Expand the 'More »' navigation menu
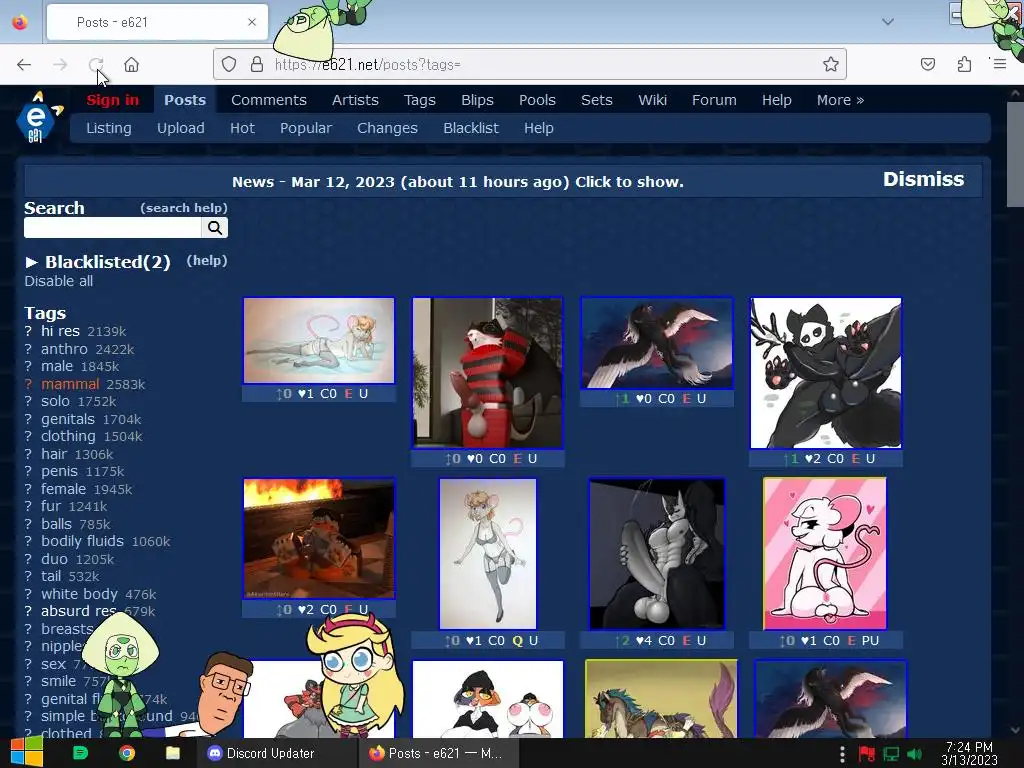The image size is (1024, 768). 840,100
